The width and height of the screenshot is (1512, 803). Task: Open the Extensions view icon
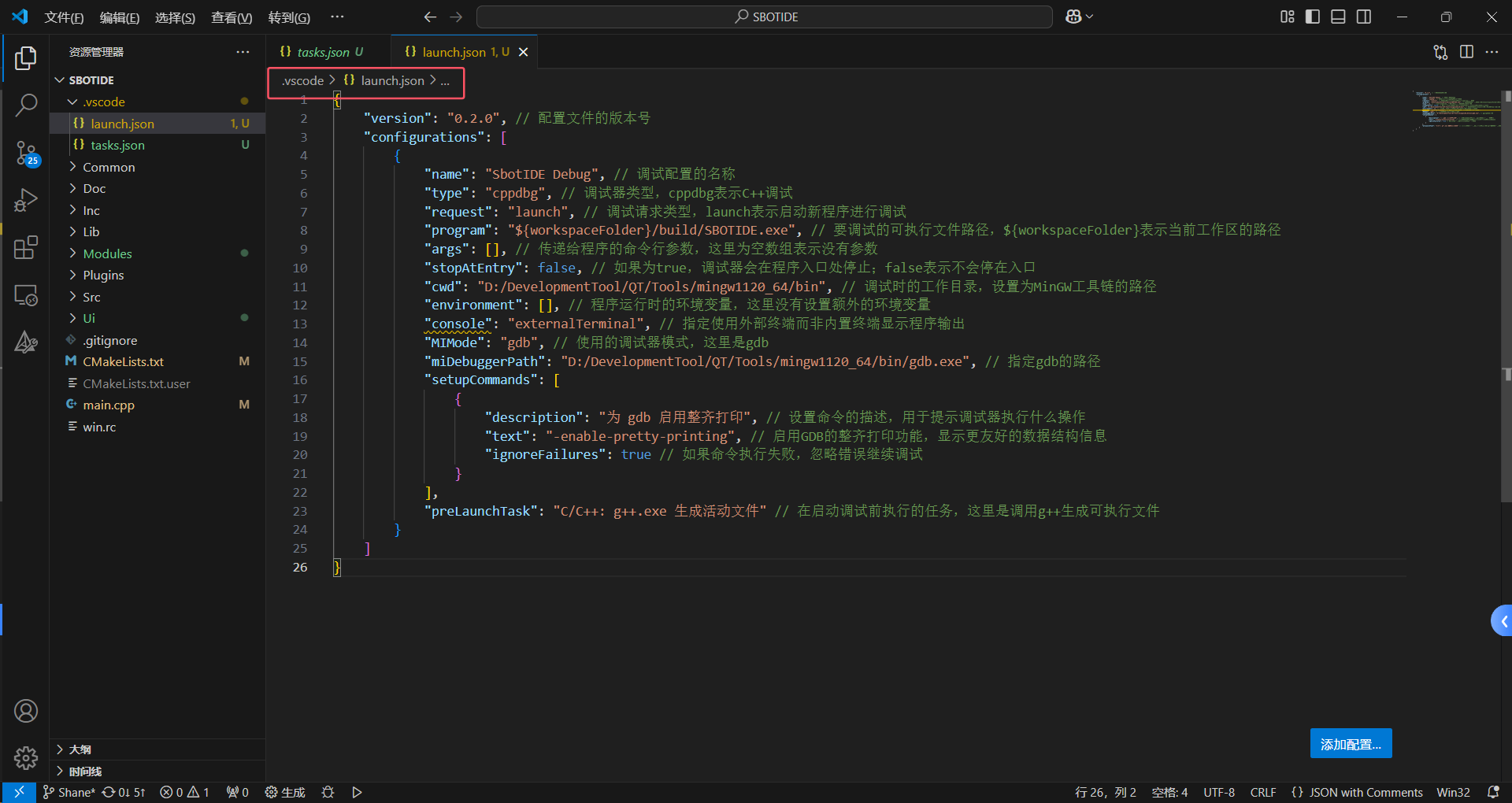(x=26, y=247)
